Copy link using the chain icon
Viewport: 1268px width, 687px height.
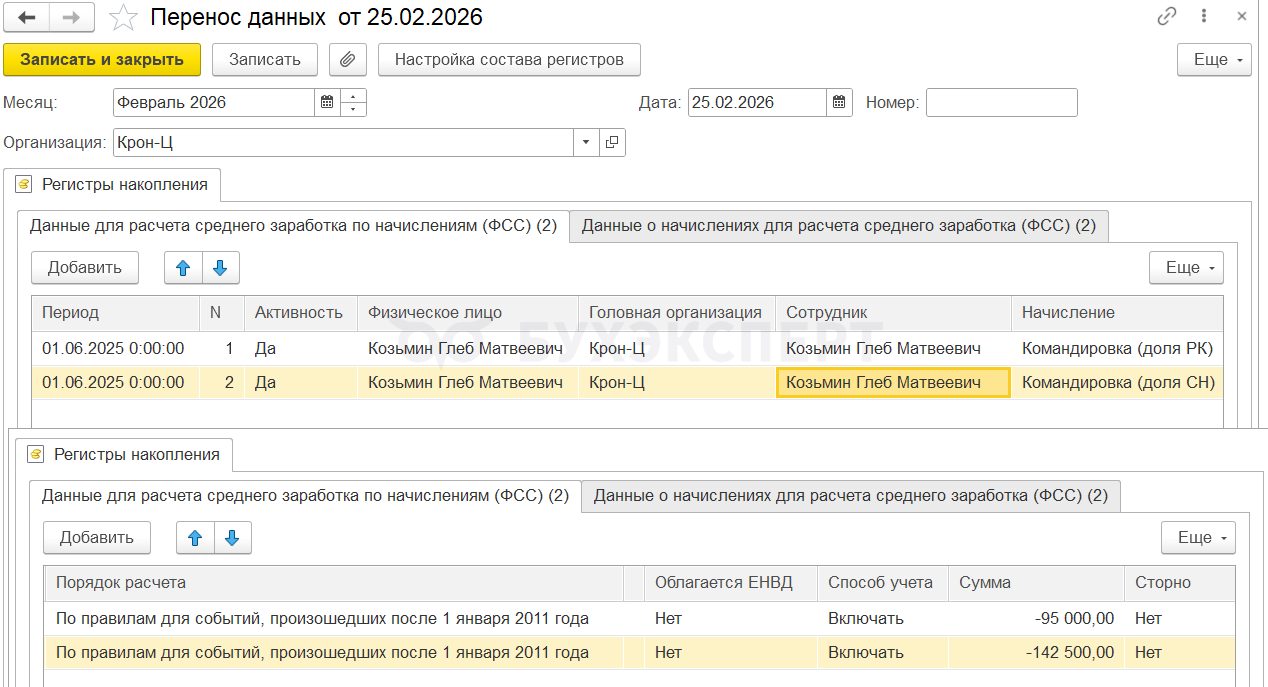click(x=1166, y=17)
